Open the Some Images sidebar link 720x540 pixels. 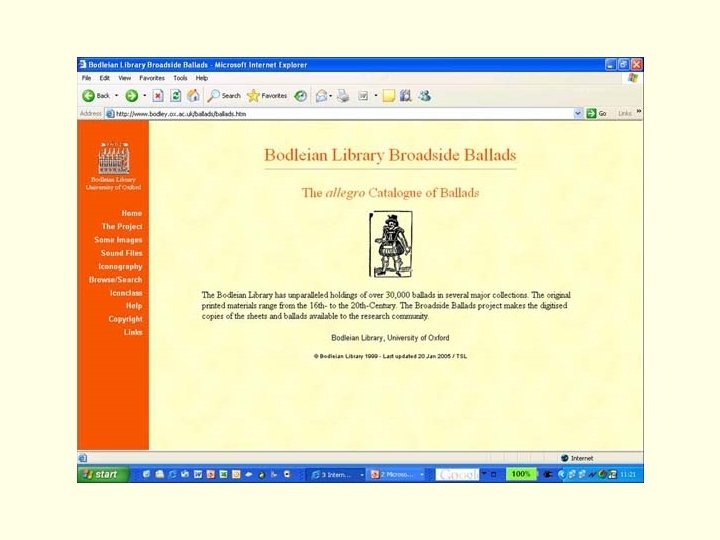[x=118, y=240]
